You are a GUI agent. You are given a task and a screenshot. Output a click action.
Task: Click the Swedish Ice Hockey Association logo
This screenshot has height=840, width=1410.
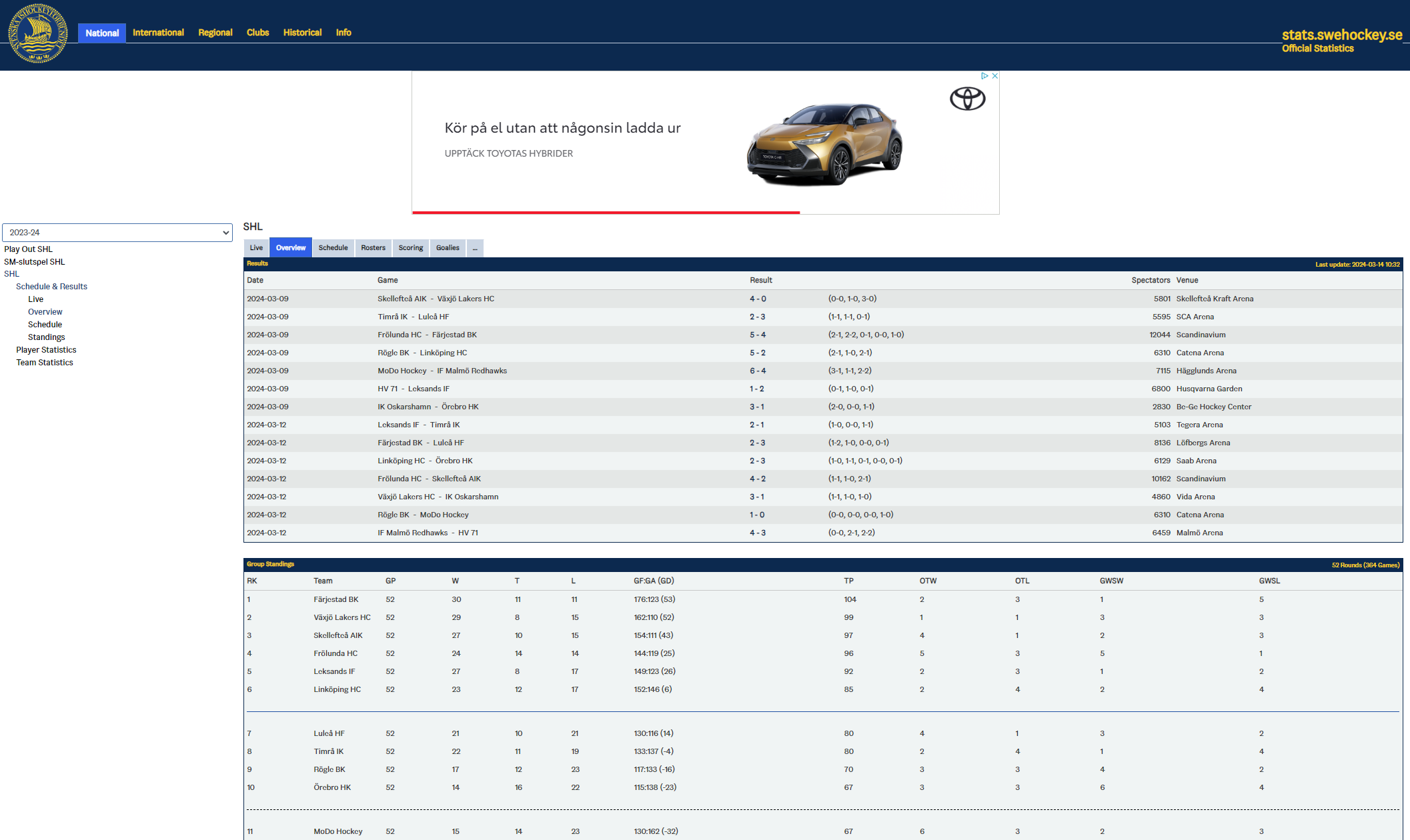[38, 33]
